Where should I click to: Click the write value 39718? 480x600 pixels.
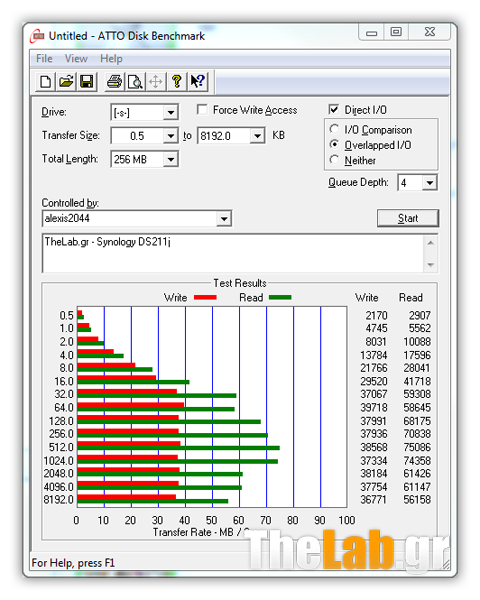click(374, 408)
